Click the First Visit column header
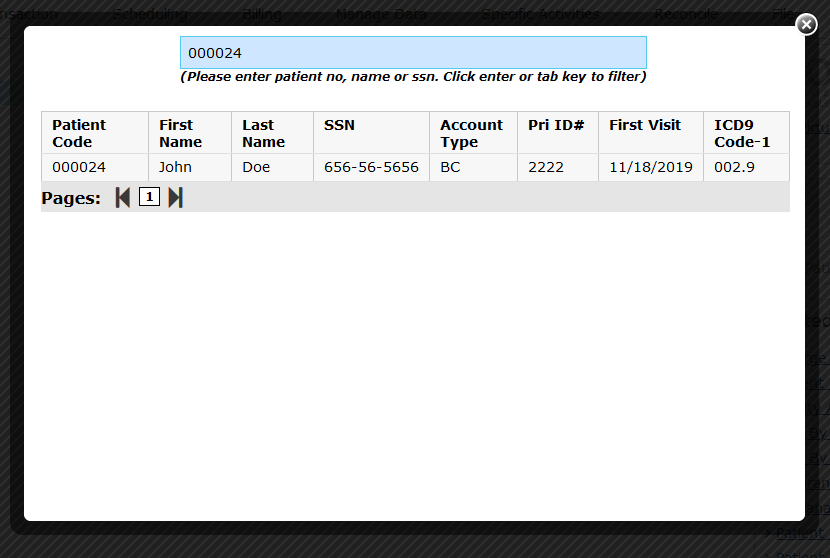The image size is (830, 558). click(645, 125)
